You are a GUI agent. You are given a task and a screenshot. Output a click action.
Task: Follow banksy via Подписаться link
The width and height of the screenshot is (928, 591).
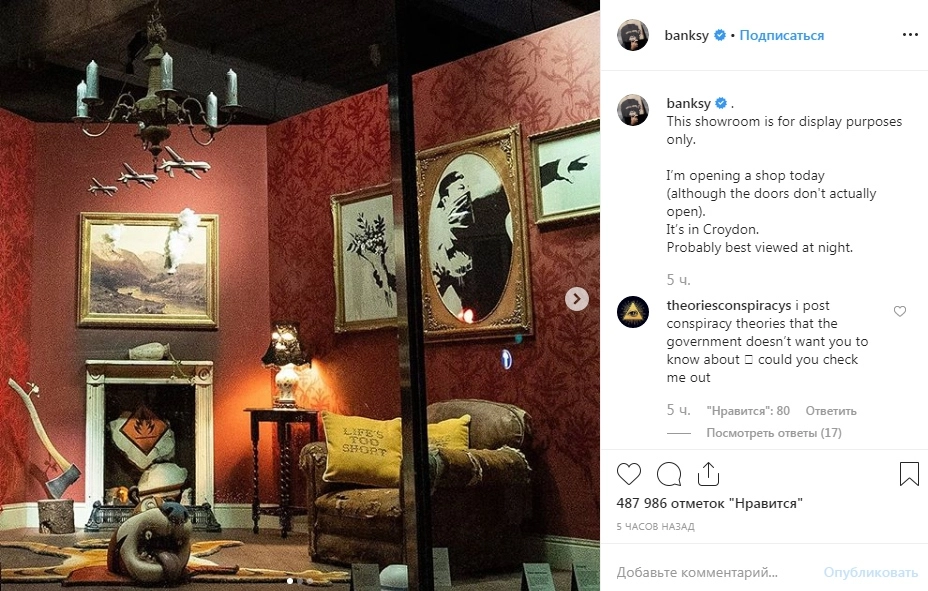(x=781, y=35)
